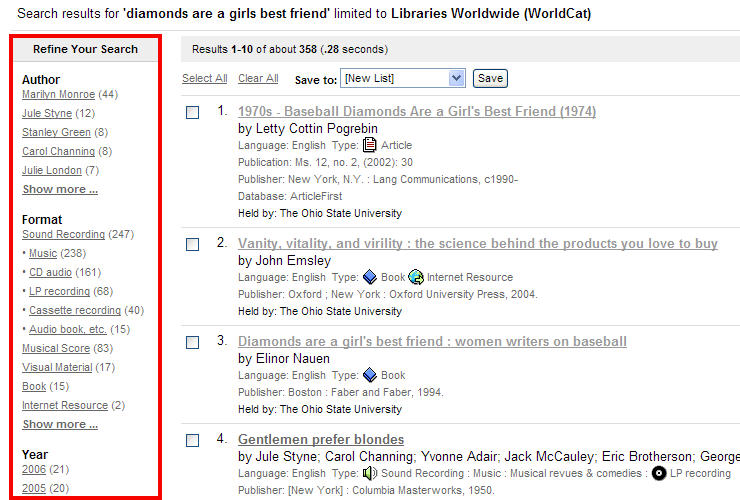740x500 pixels.
Task: Click the Results 1-10 of about 358 text
Action: click(290, 49)
